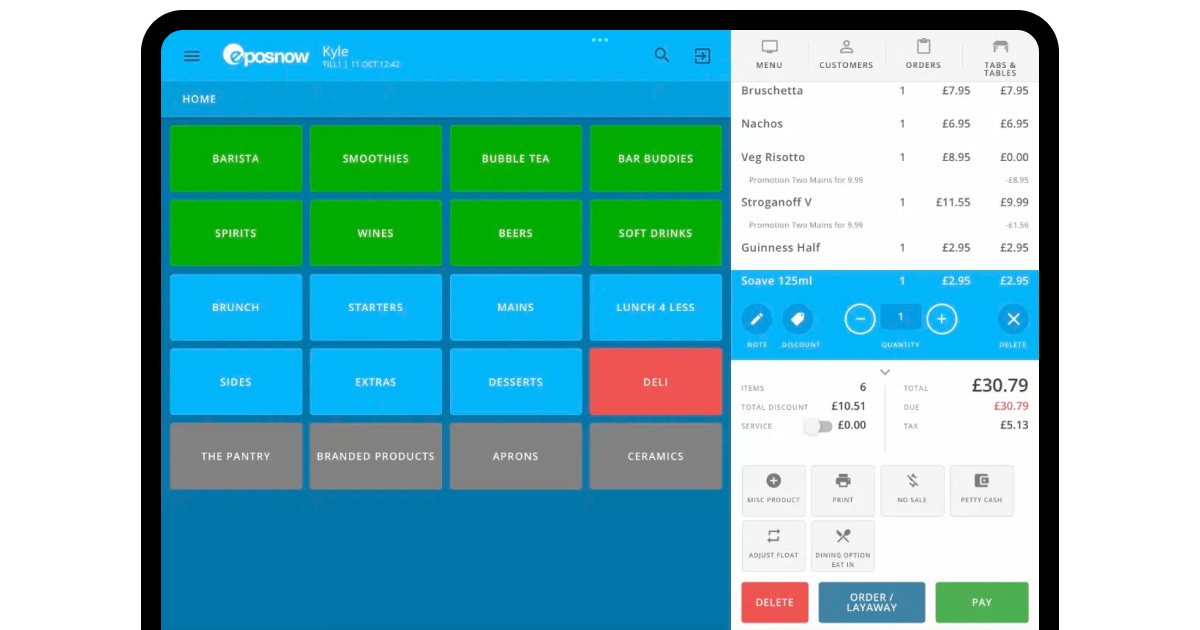Click the logout exit icon
Image resolution: width=1200 pixels, height=630 pixels.
click(x=703, y=56)
